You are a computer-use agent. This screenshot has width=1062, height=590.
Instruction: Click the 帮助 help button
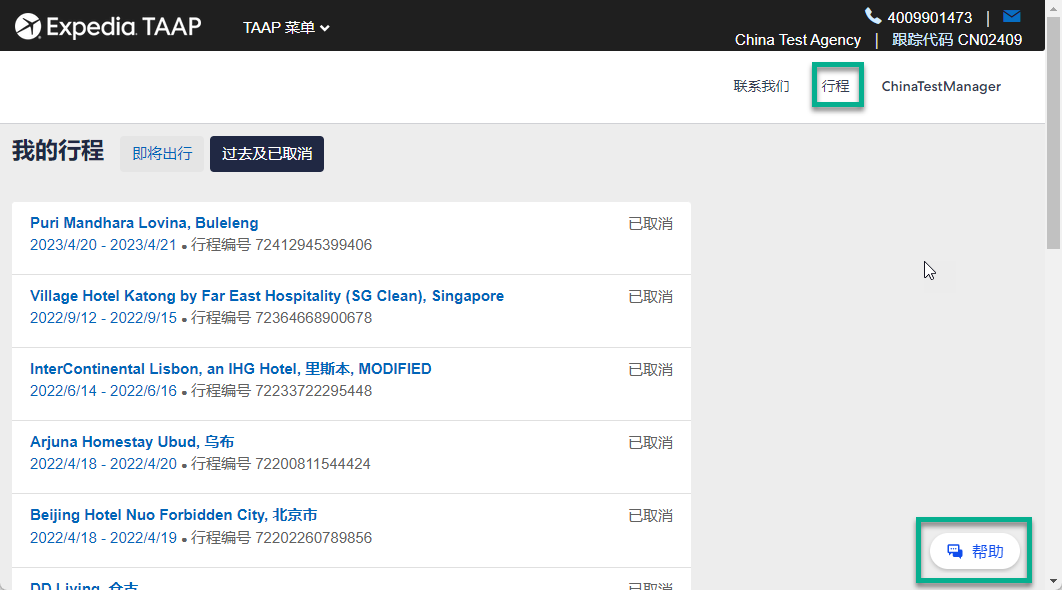pos(975,551)
